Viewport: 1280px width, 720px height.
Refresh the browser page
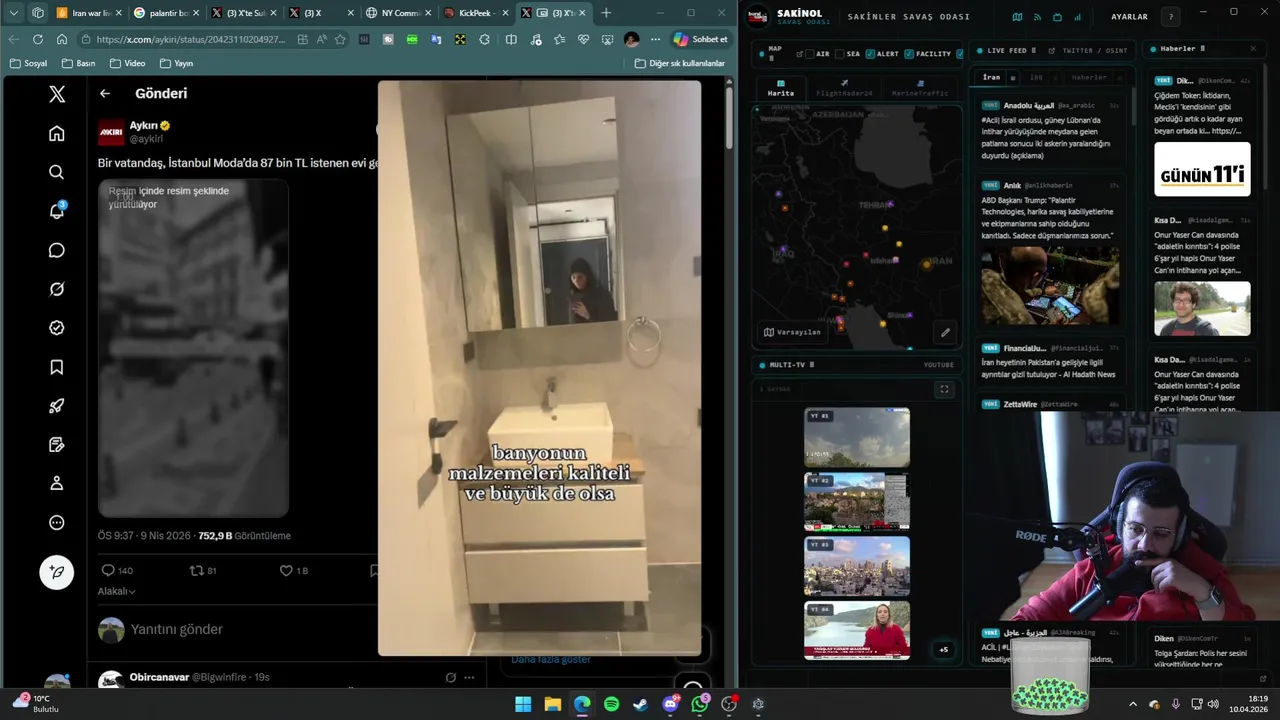tap(38, 39)
